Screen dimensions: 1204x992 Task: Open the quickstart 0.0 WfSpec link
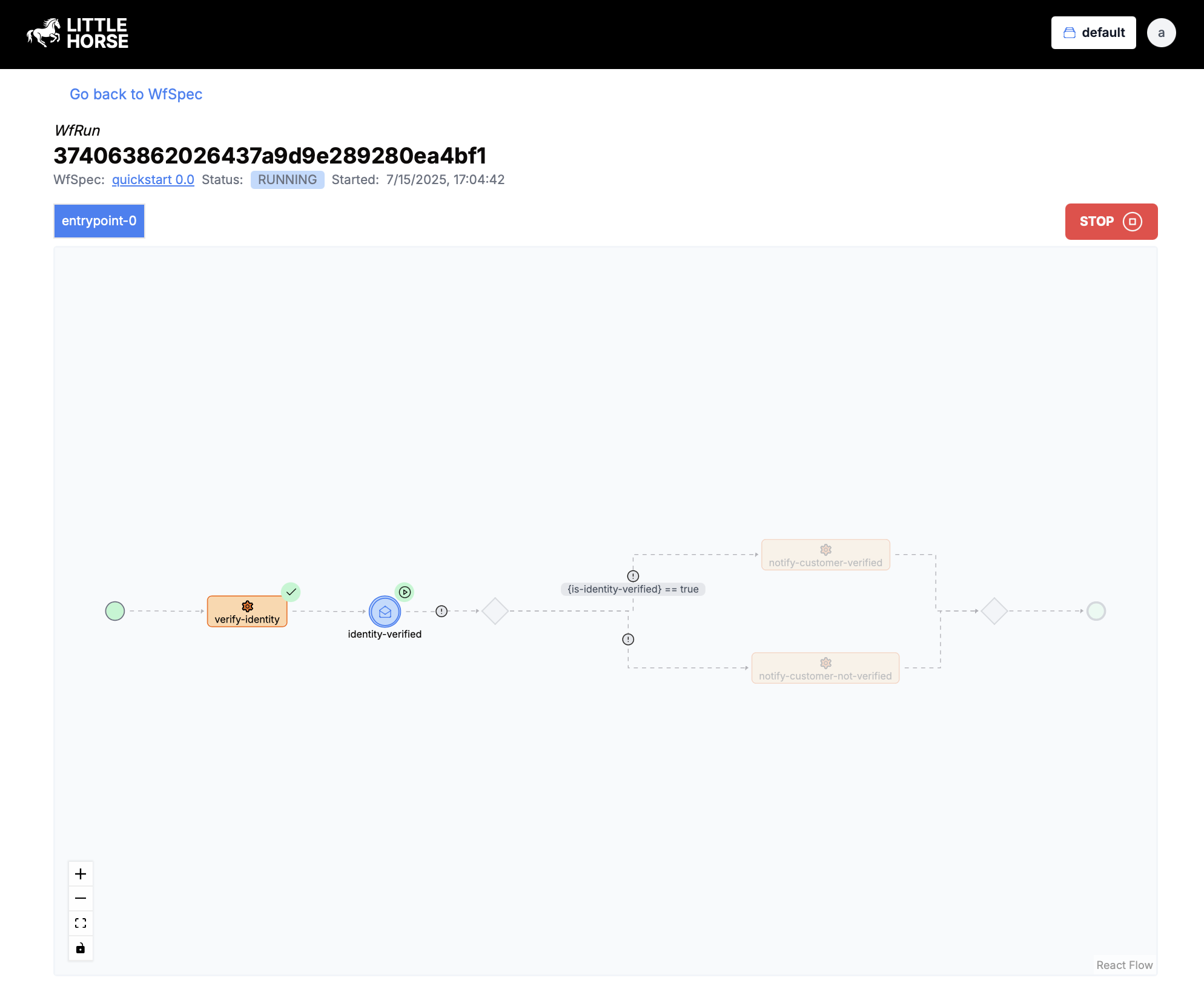click(x=153, y=179)
